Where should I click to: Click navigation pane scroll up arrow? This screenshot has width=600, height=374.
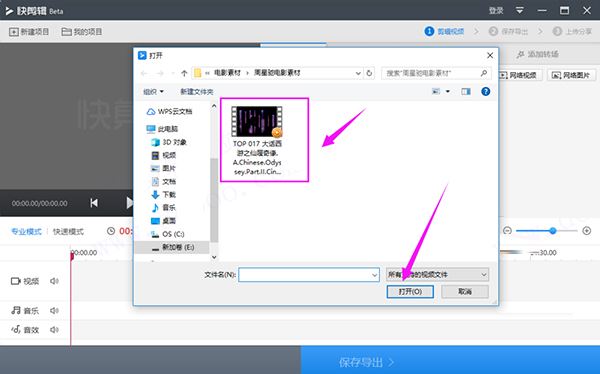214,106
